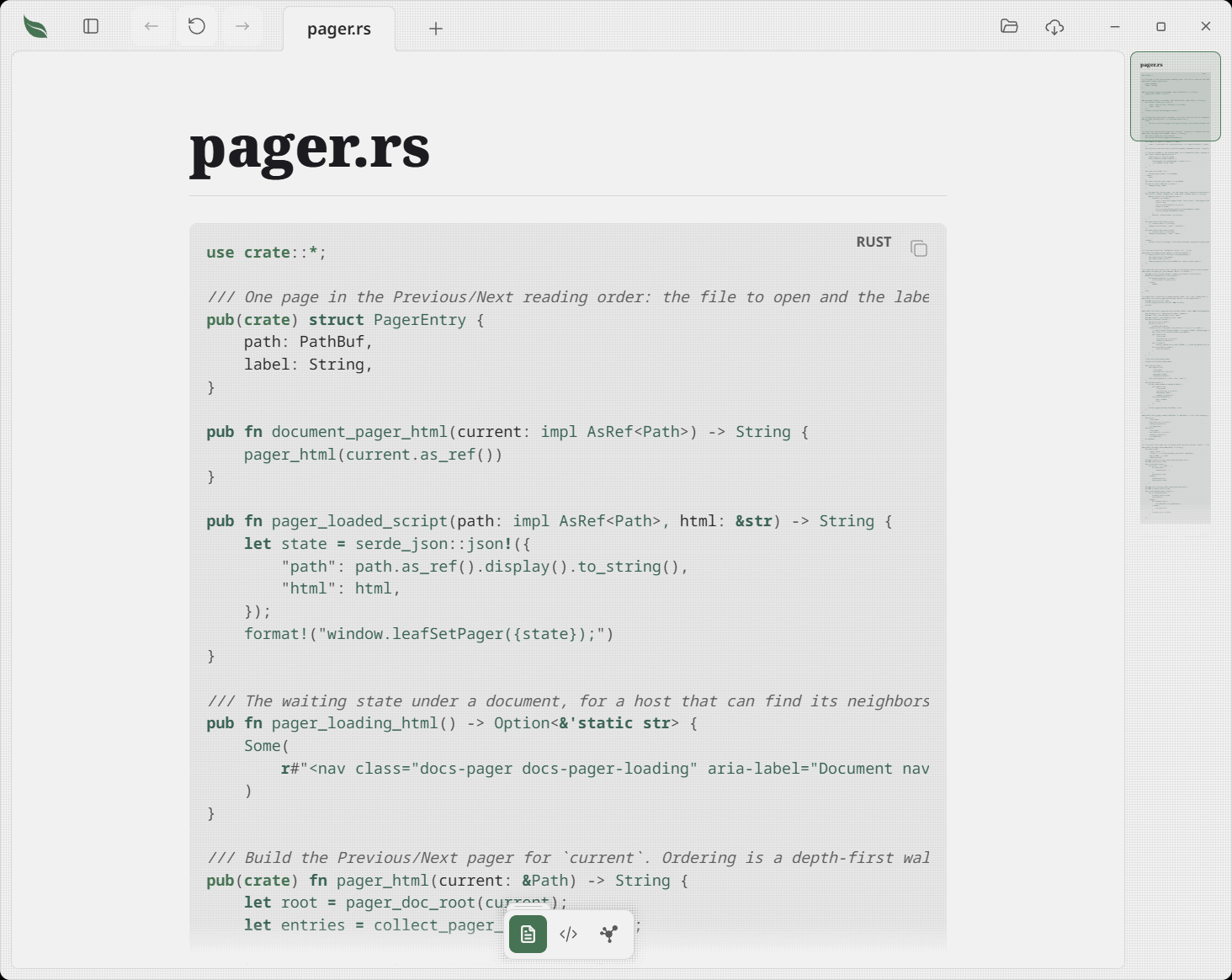Click the 'pub fn document_pager_html' line
1232x980 pixels.
click(x=507, y=432)
